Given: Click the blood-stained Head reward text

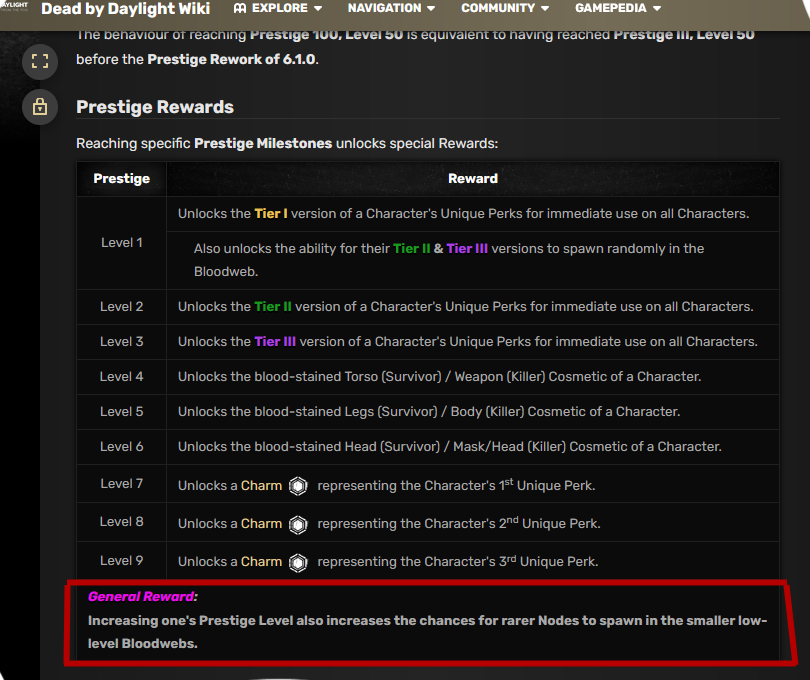Looking at the screenshot, I should click(449, 447).
